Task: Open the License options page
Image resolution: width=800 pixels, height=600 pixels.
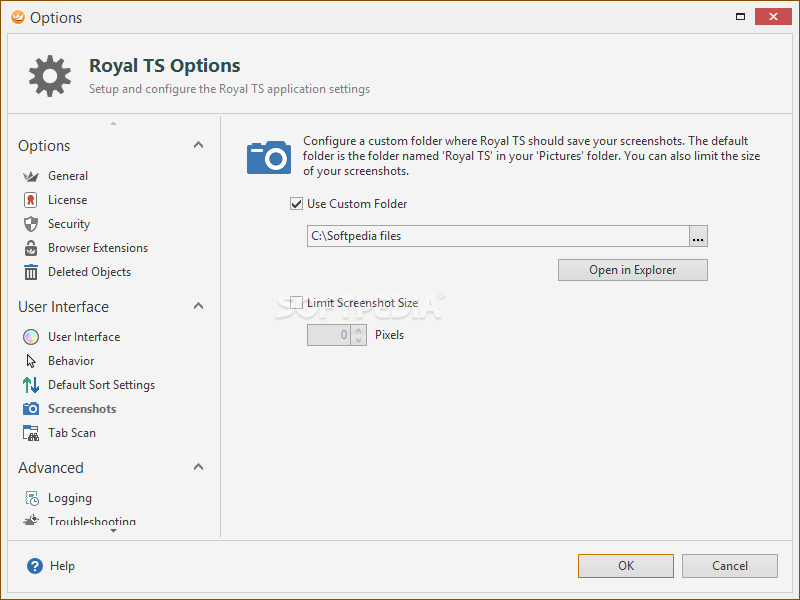Action: 67,200
